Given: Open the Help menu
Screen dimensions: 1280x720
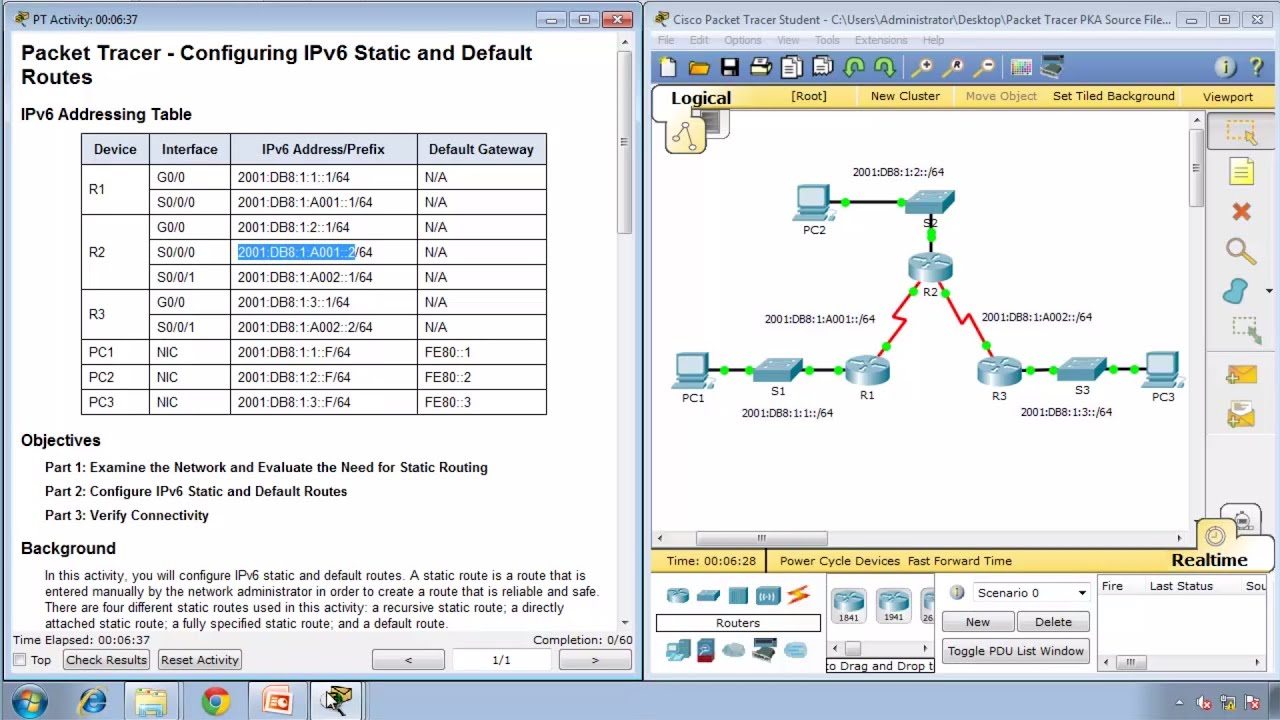Looking at the screenshot, I should (933, 40).
